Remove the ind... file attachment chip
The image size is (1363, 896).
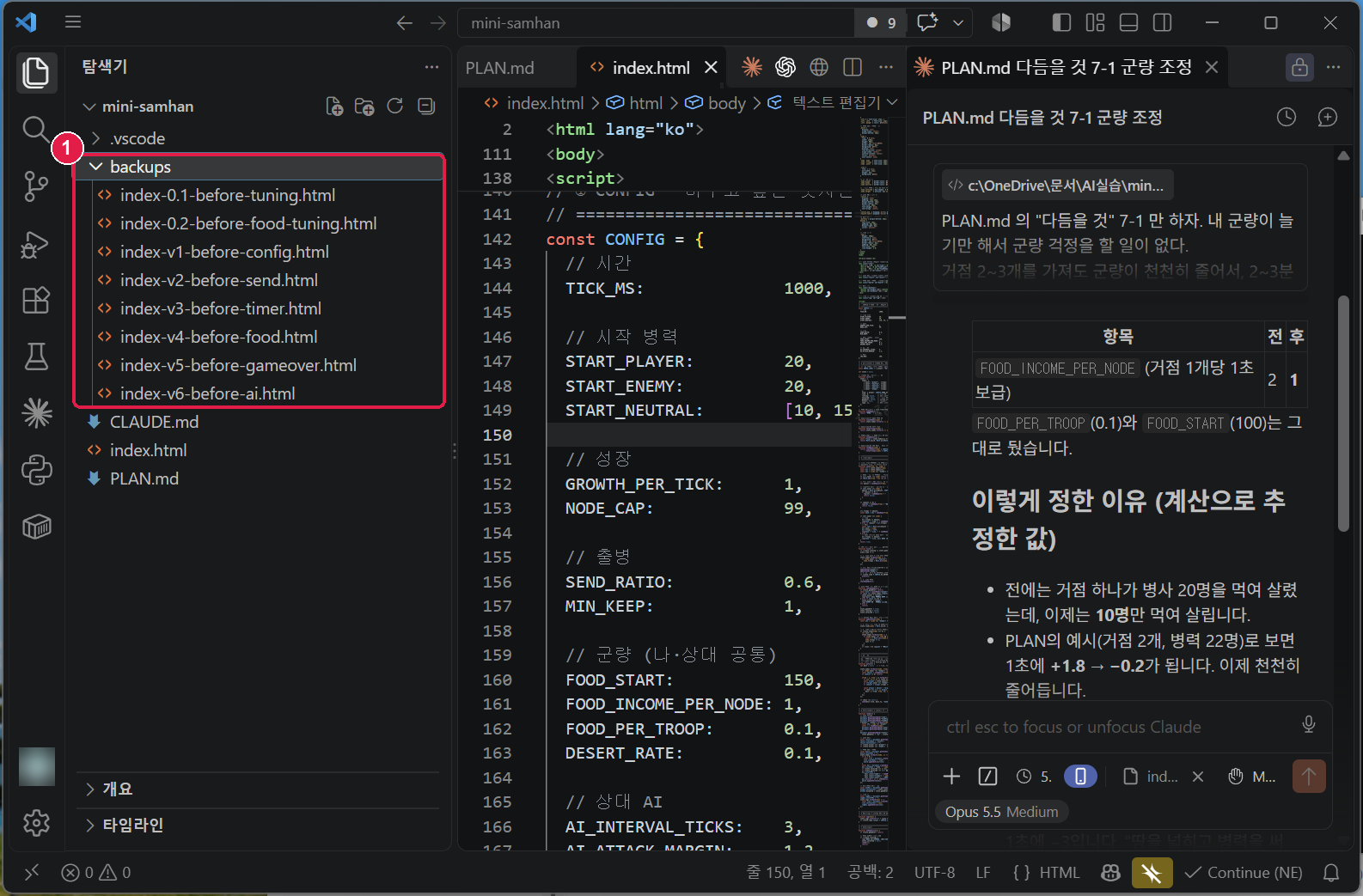pos(1198,777)
